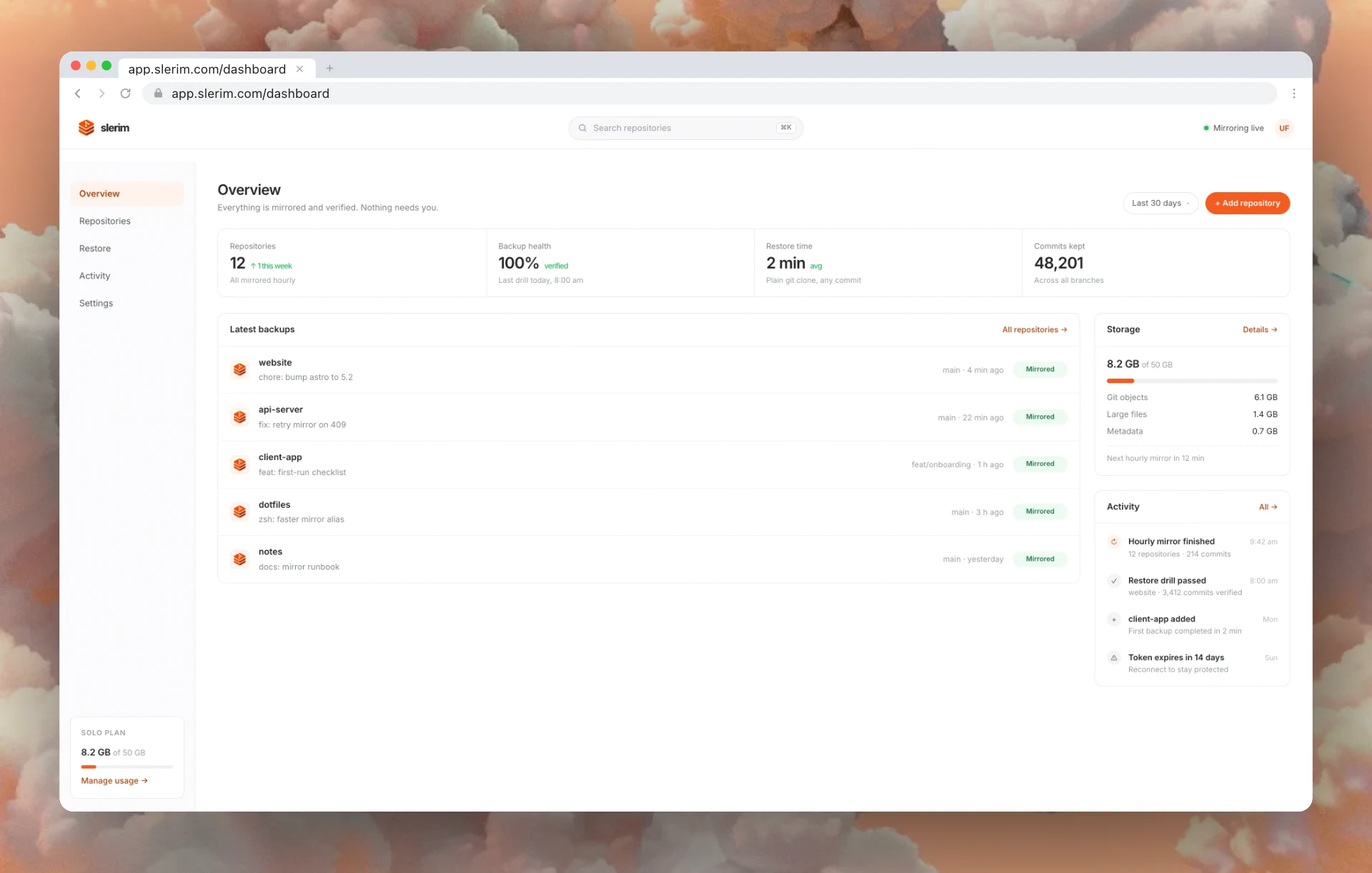Open the Last 30 days dropdown
The height and width of the screenshot is (873, 1372).
(1160, 203)
